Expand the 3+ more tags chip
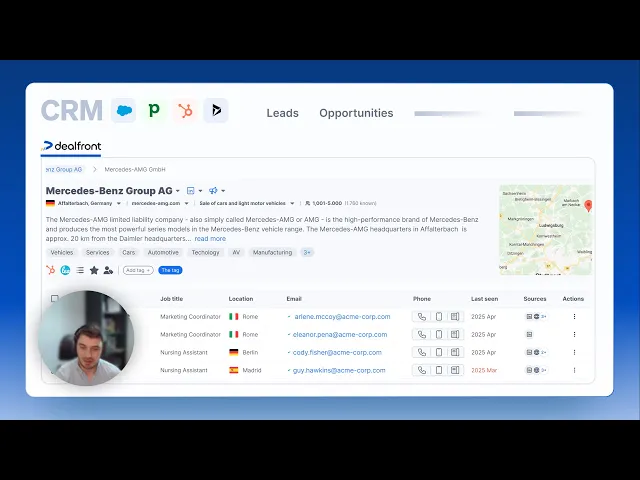640x480 pixels. click(307, 253)
